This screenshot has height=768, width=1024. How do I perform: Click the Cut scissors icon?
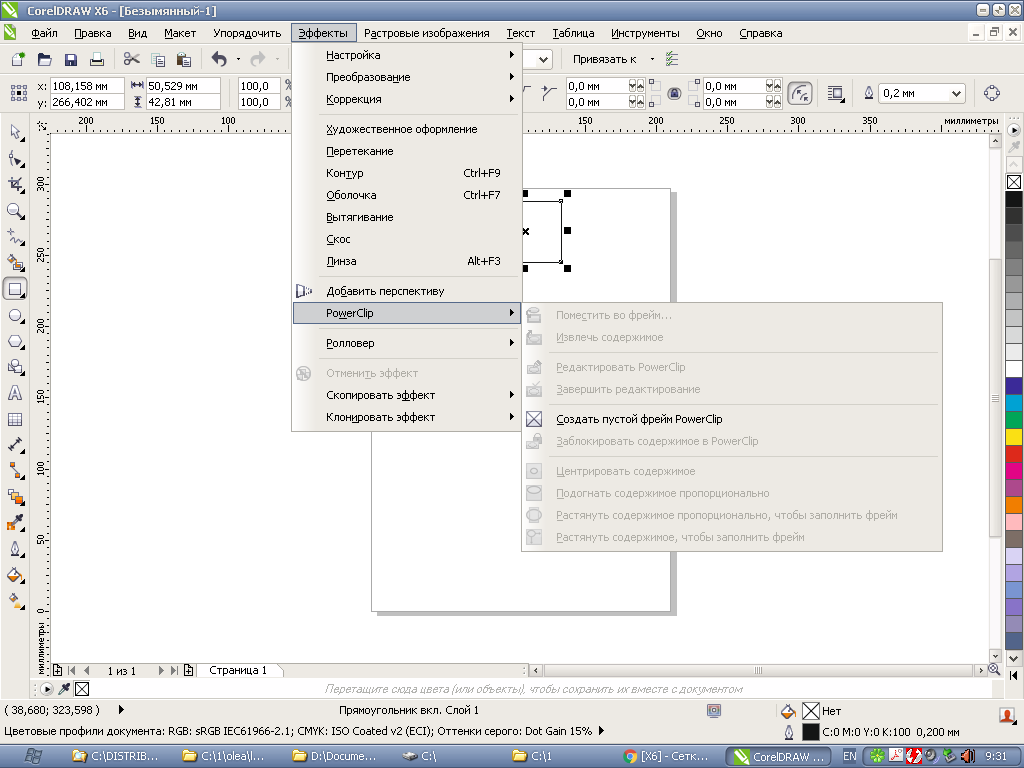coord(131,59)
